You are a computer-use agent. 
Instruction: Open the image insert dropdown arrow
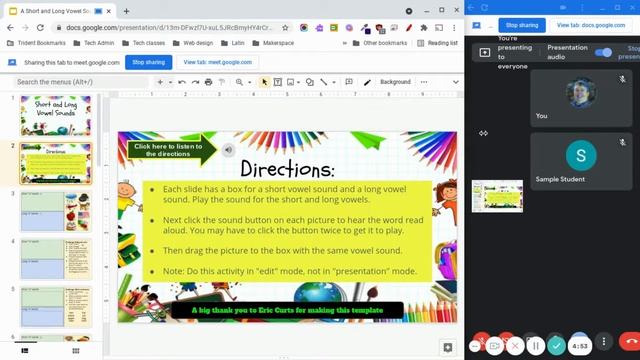click(298, 82)
